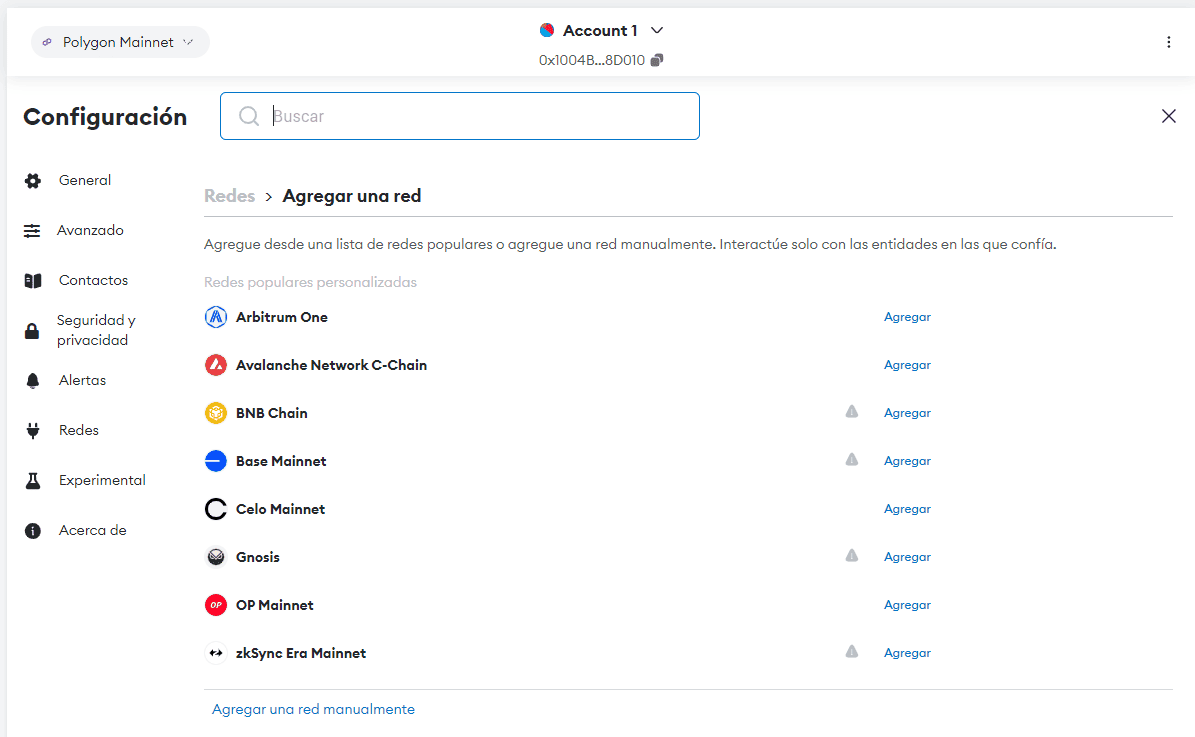This screenshot has width=1195, height=737.
Task: Add BNB Chain using its Agregar link
Action: 907,413
